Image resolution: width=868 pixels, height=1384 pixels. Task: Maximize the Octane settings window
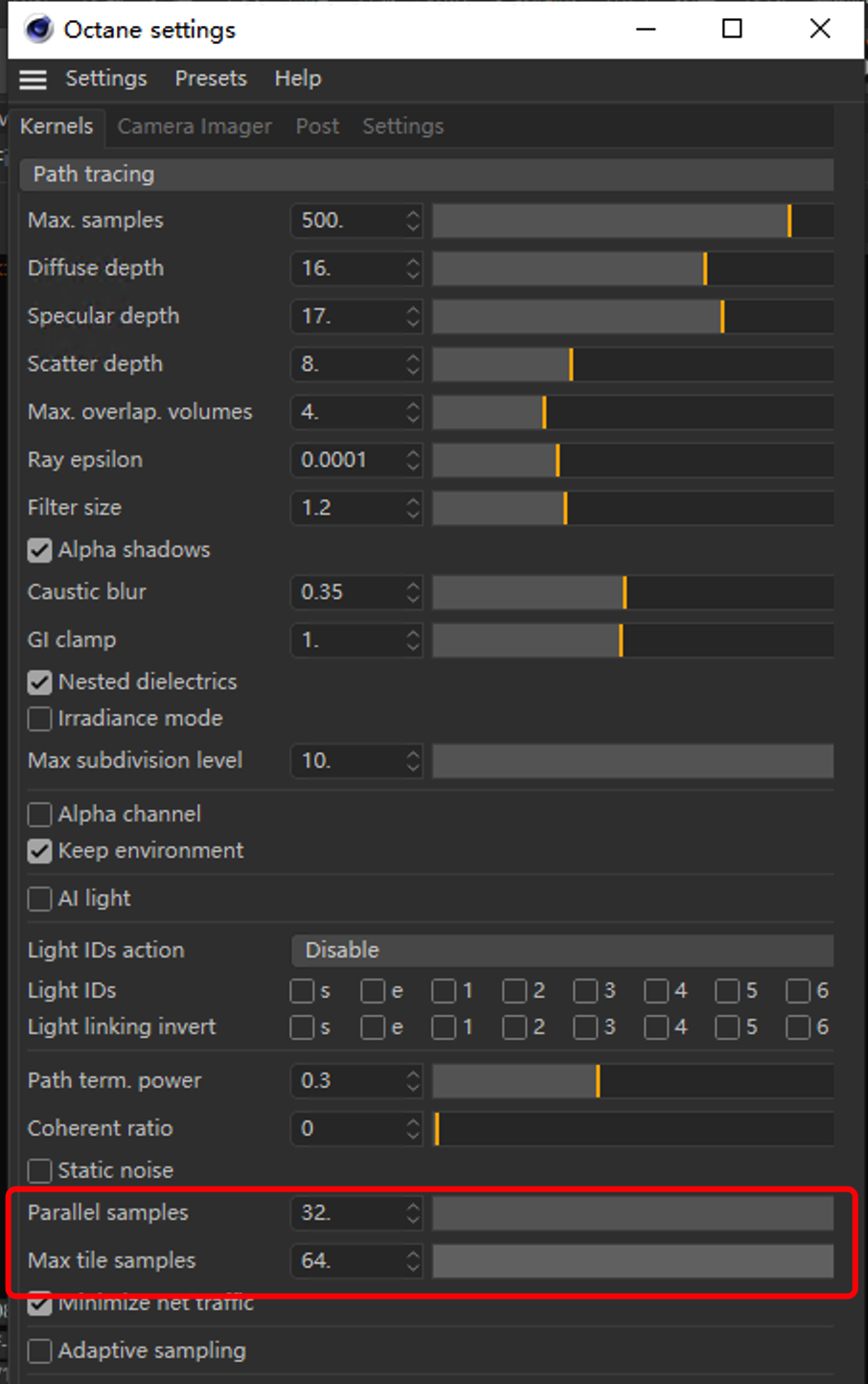732,29
